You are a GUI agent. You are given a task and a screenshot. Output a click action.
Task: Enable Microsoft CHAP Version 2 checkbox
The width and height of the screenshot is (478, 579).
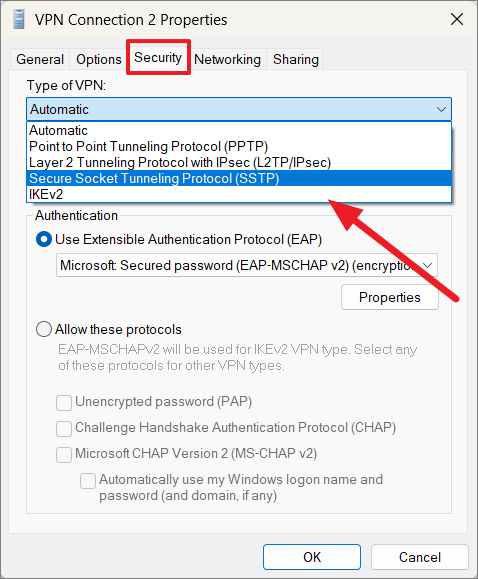(x=64, y=455)
